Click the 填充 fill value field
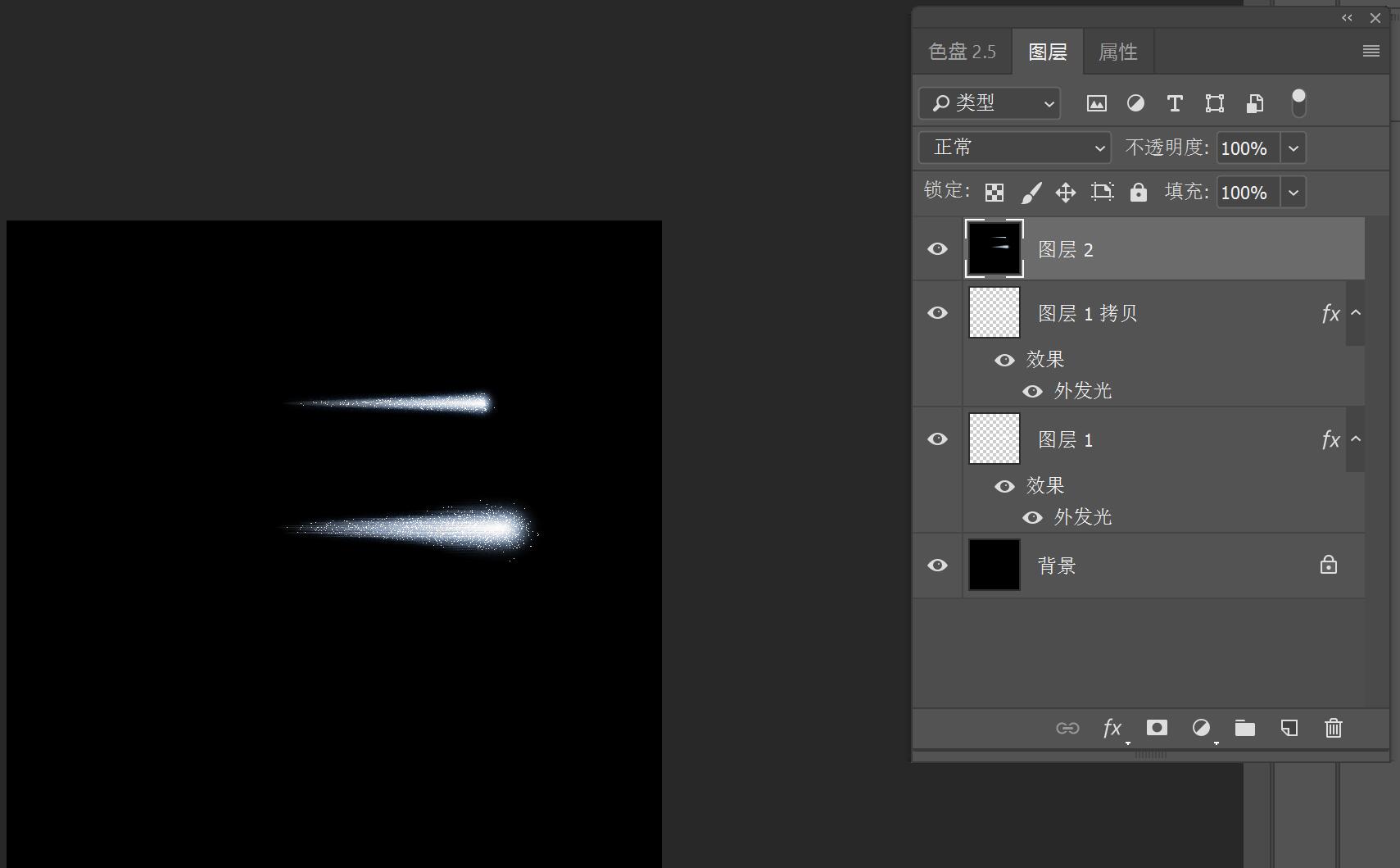Screen dimensions: 1400x868 [x=1247, y=193]
